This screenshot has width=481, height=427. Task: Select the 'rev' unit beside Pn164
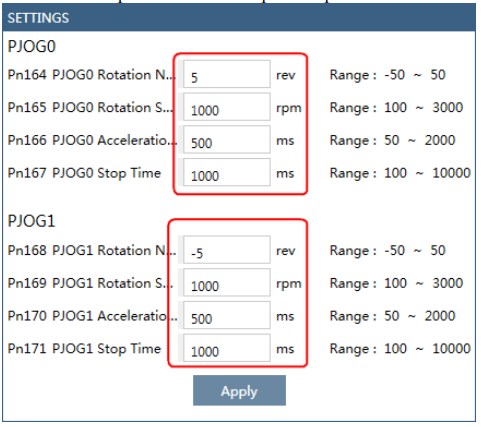tap(286, 75)
